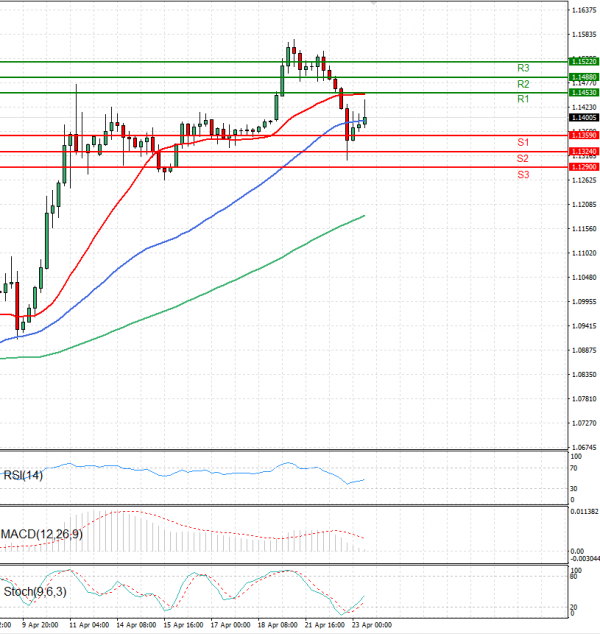The width and height of the screenshot is (600, 634).
Task: Select the black 1.14005 current price tag
Action: point(584,118)
